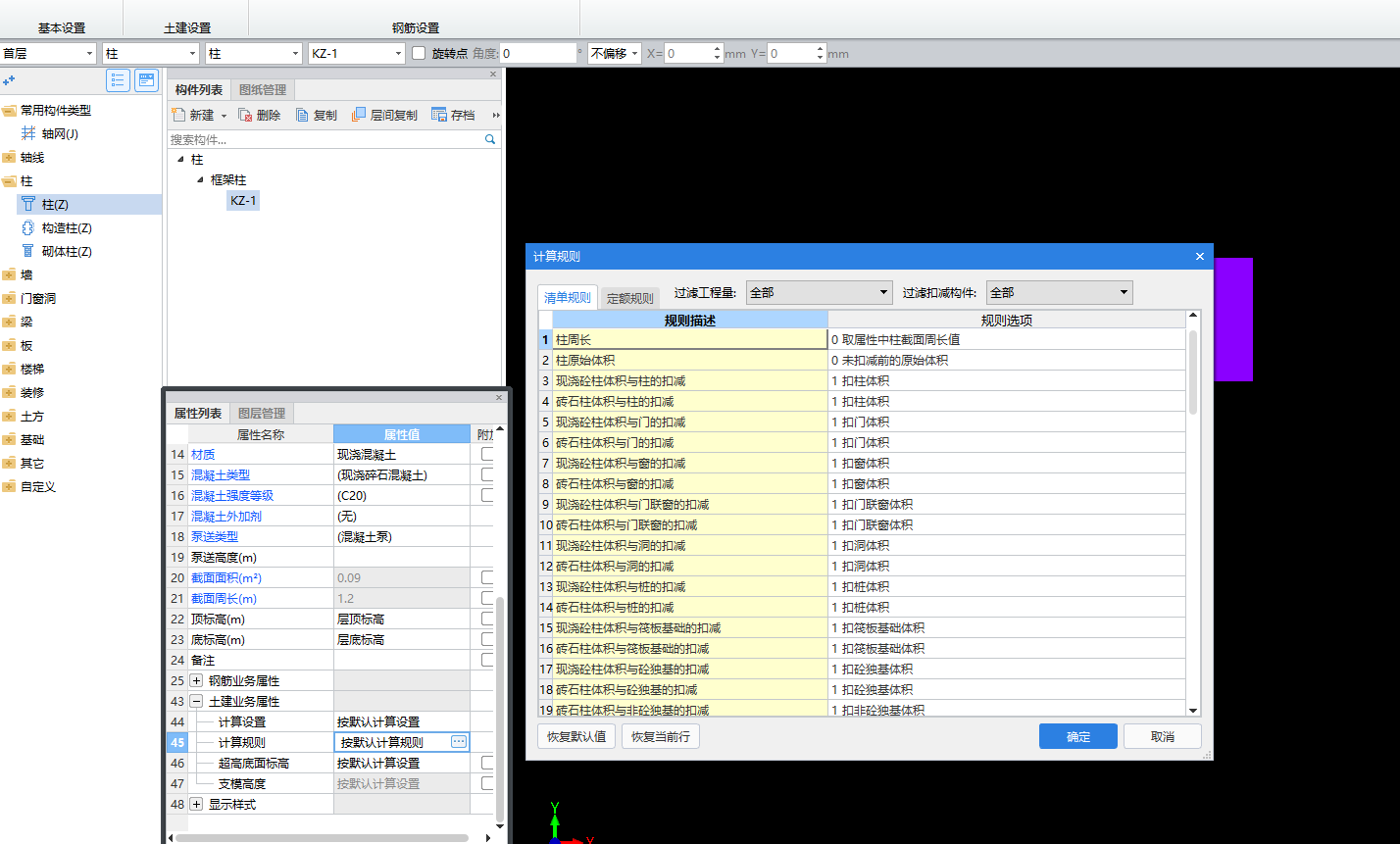Open the 不偏移 offset dropdown
The image size is (1400, 844).
point(615,53)
